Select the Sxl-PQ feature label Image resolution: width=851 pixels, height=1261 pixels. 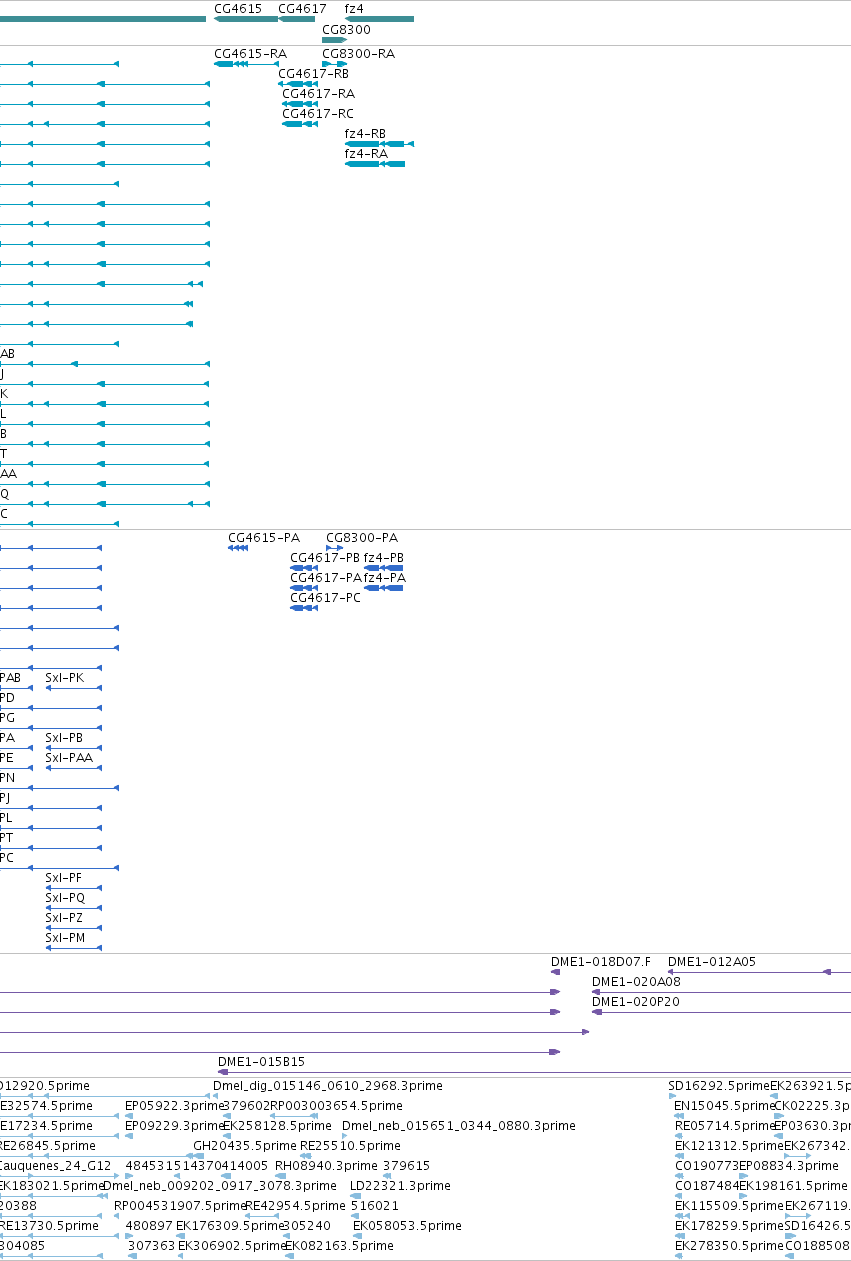point(65,898)
